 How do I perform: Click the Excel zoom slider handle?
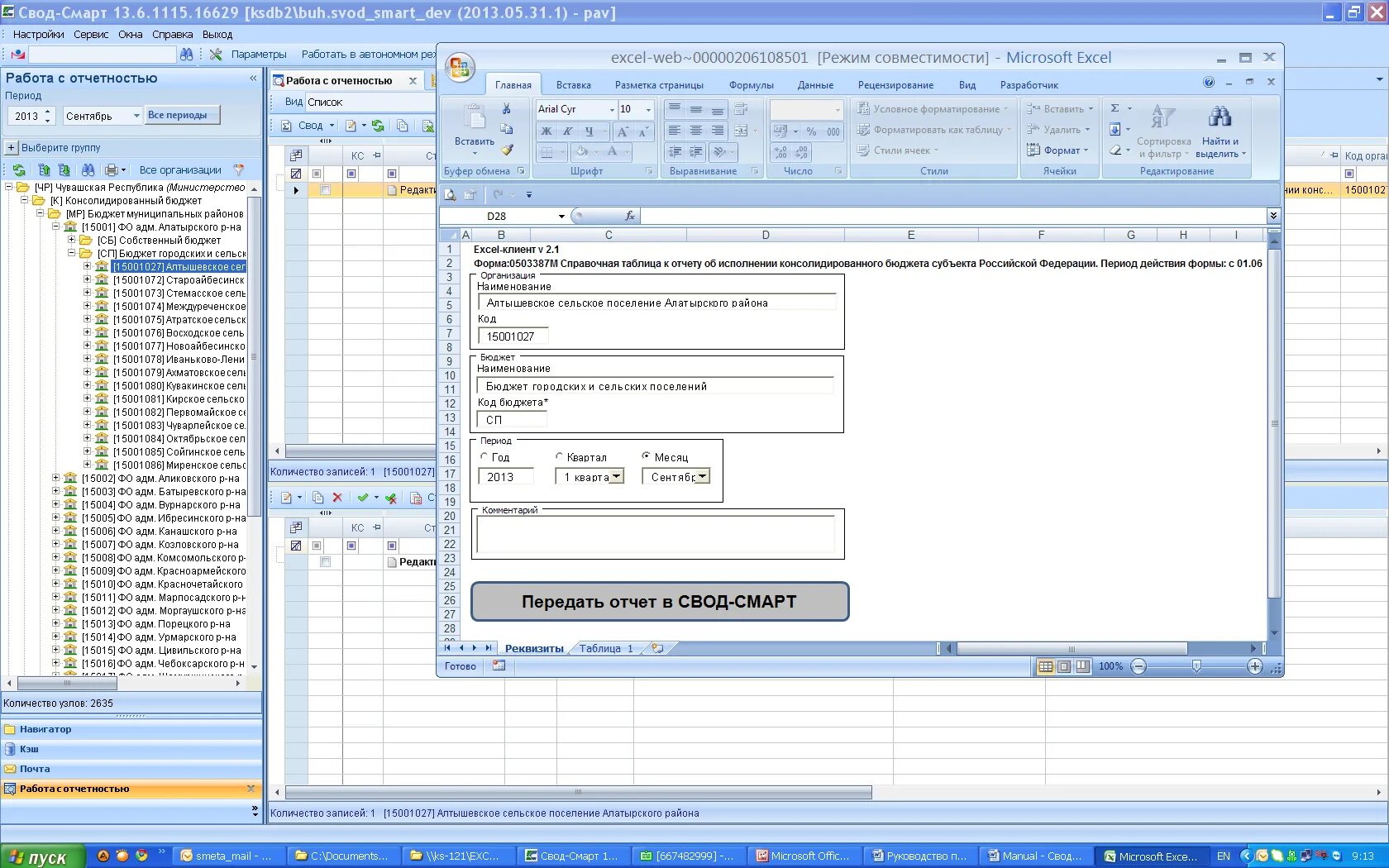pyautogui.click(x=1196, y=666)
